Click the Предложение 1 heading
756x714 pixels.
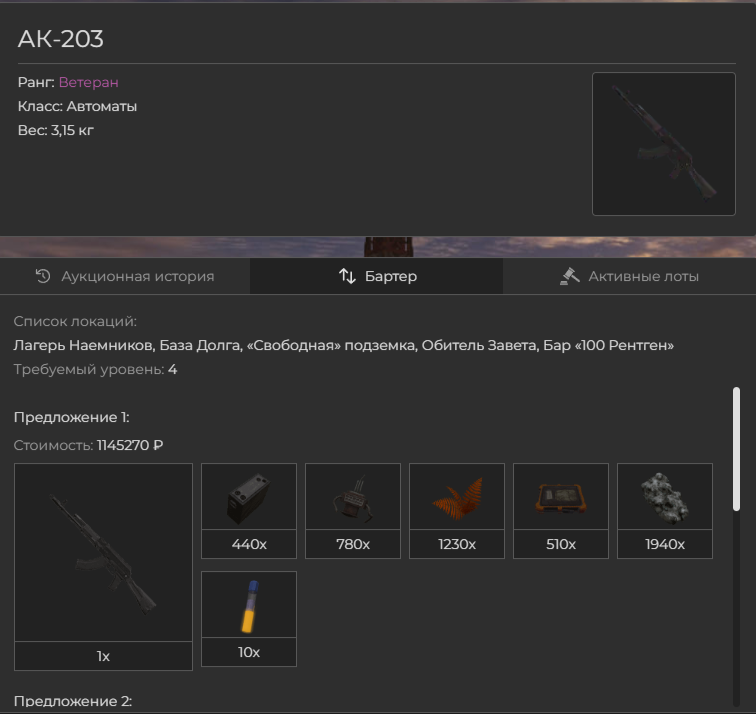[x=72, y=417]
